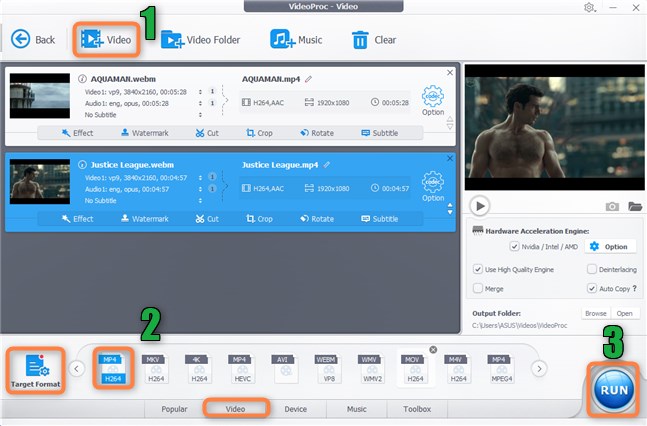Select MOV H264 format
The width and height of the screenshot is (647, 426).
[415, 368]
